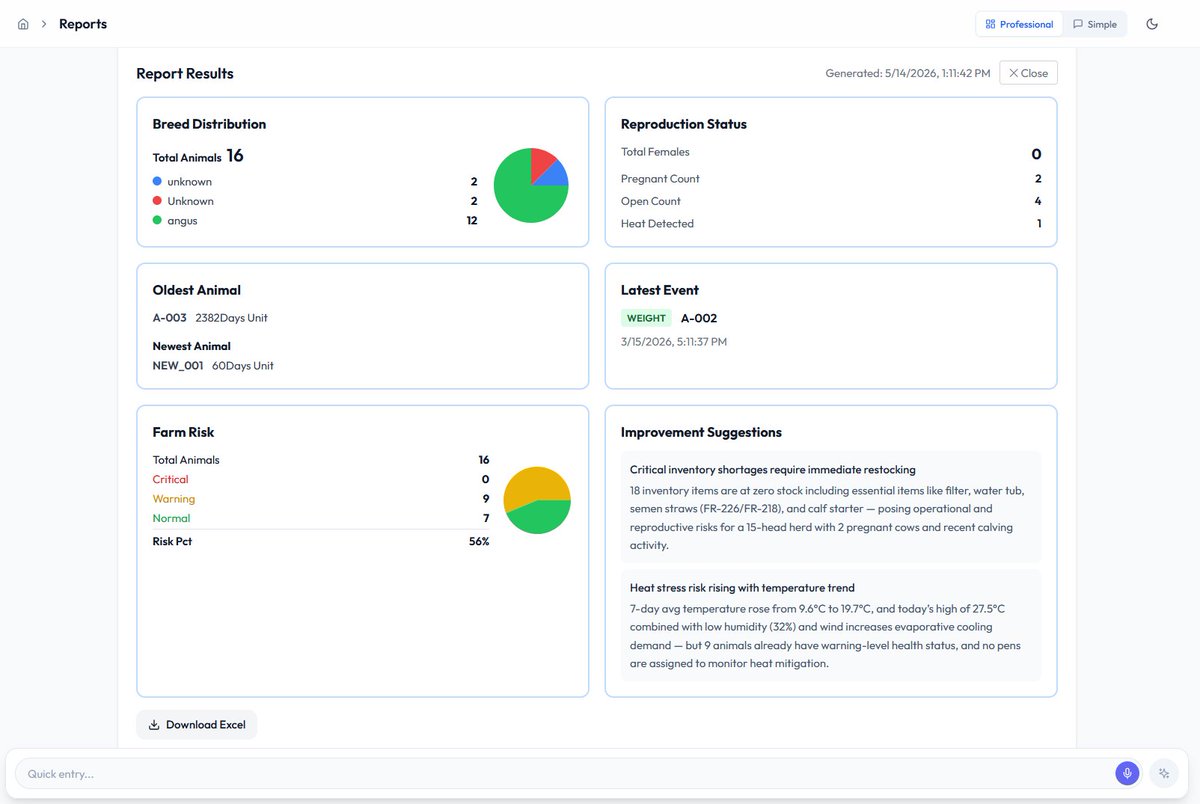Click the Breed Distribution card title
The width and height of the screenshot is (1200, 804).
tap(209, 124)
